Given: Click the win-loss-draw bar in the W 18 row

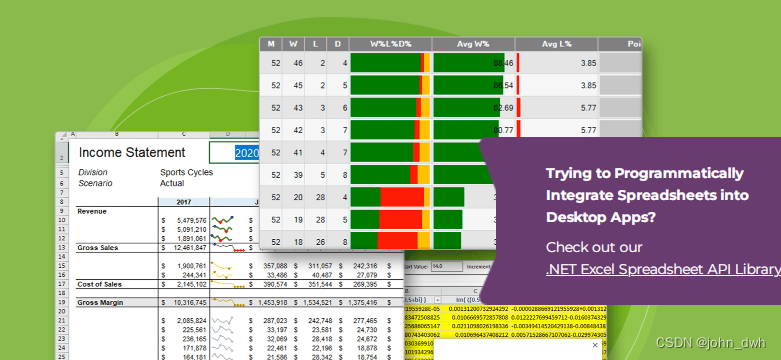Looking at the screenshot, I should point(390,241).
